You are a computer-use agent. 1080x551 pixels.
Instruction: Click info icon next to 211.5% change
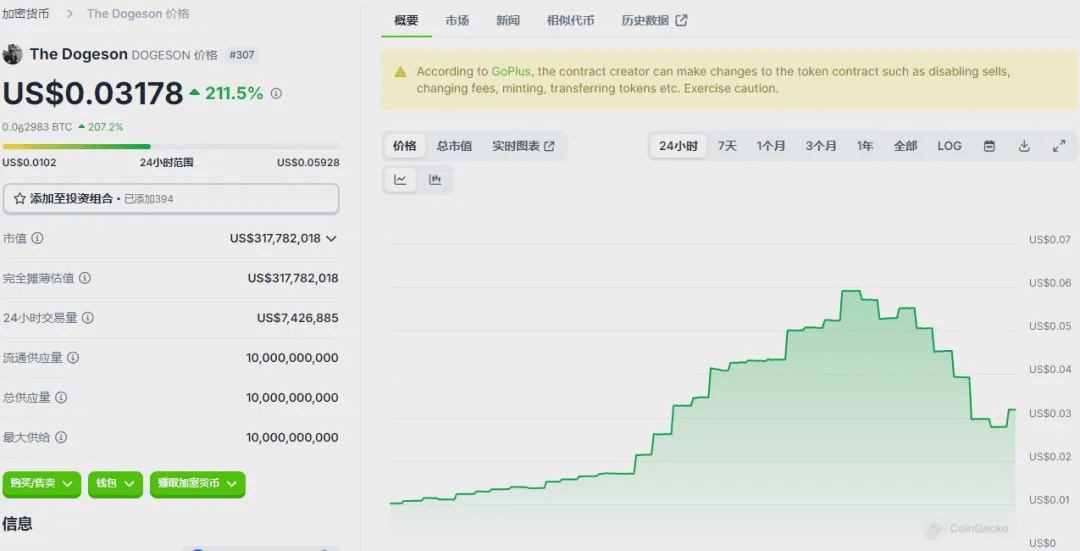point(276,93)
